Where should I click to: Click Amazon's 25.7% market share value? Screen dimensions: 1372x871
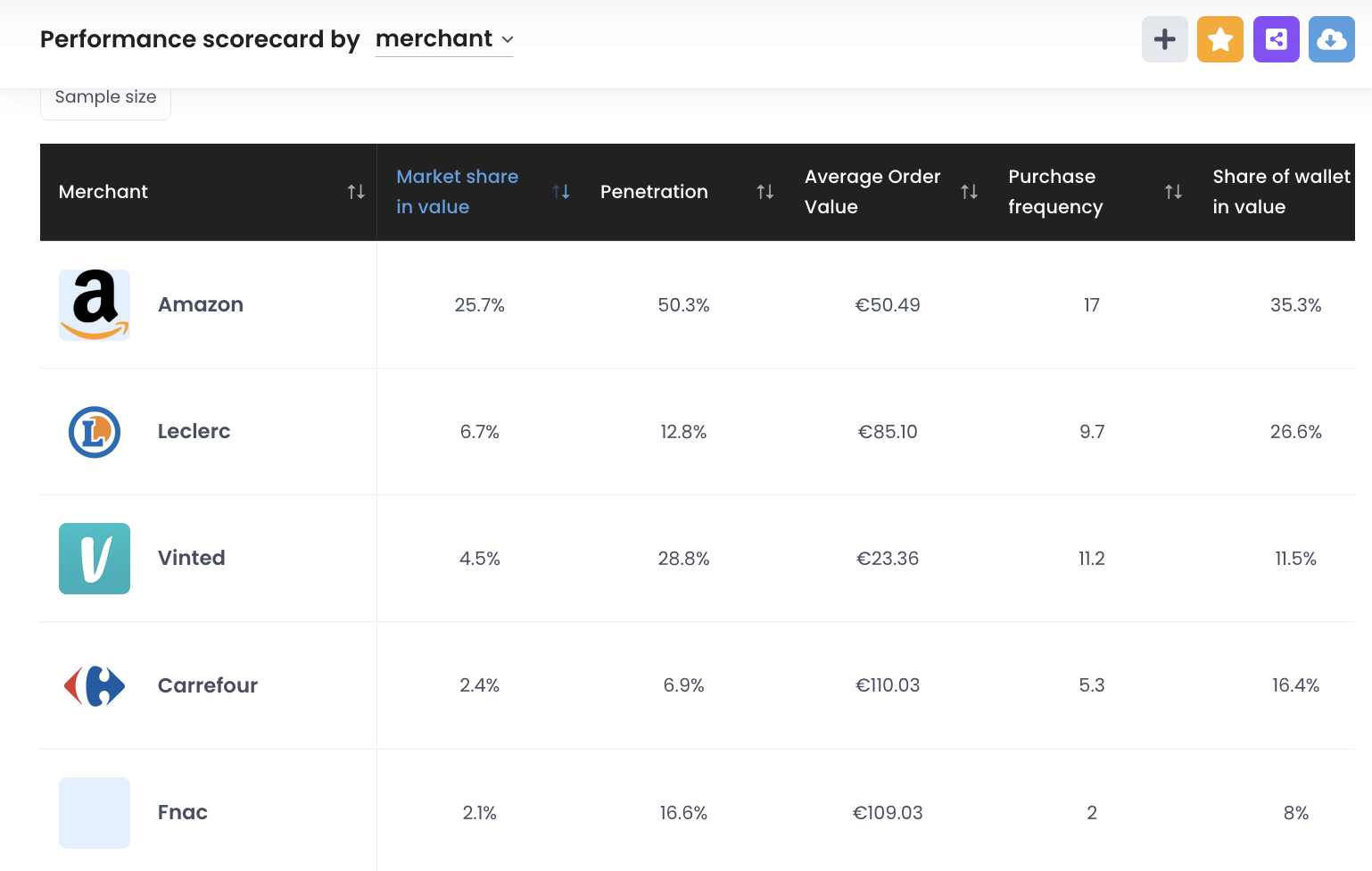click(x=480, y=305)
